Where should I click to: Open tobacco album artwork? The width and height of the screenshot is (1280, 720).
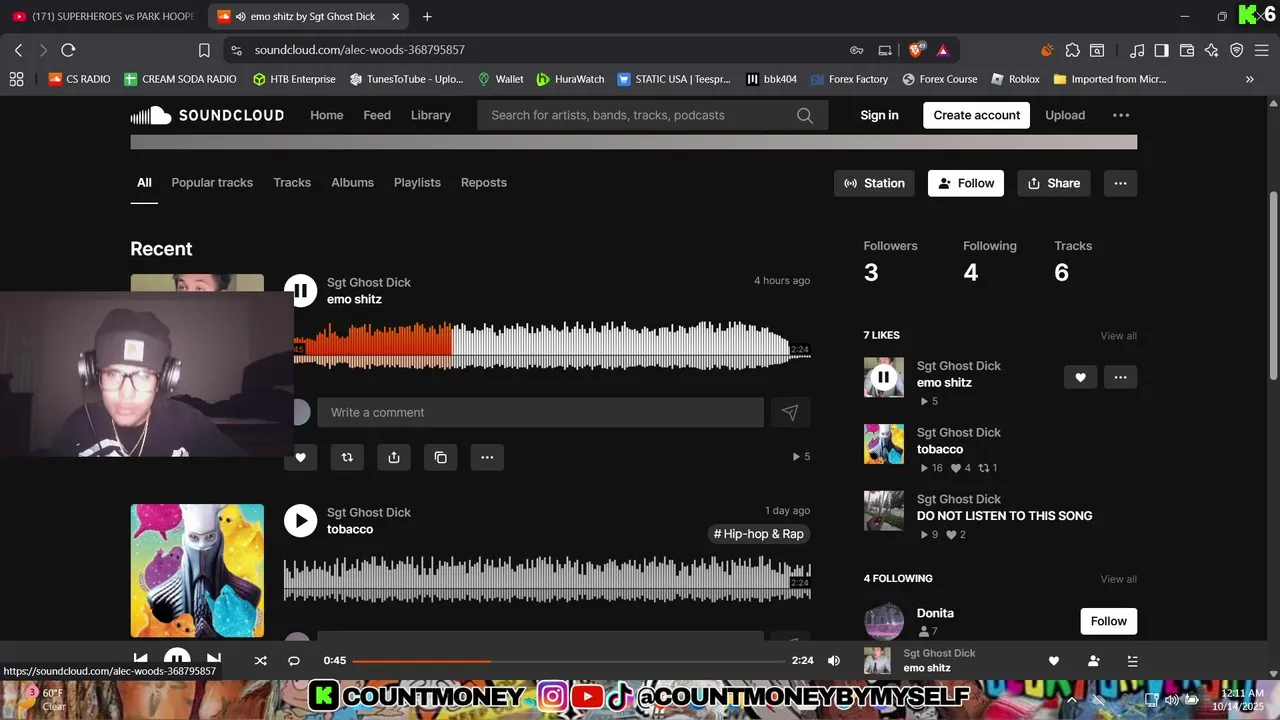tap(197, 571)
